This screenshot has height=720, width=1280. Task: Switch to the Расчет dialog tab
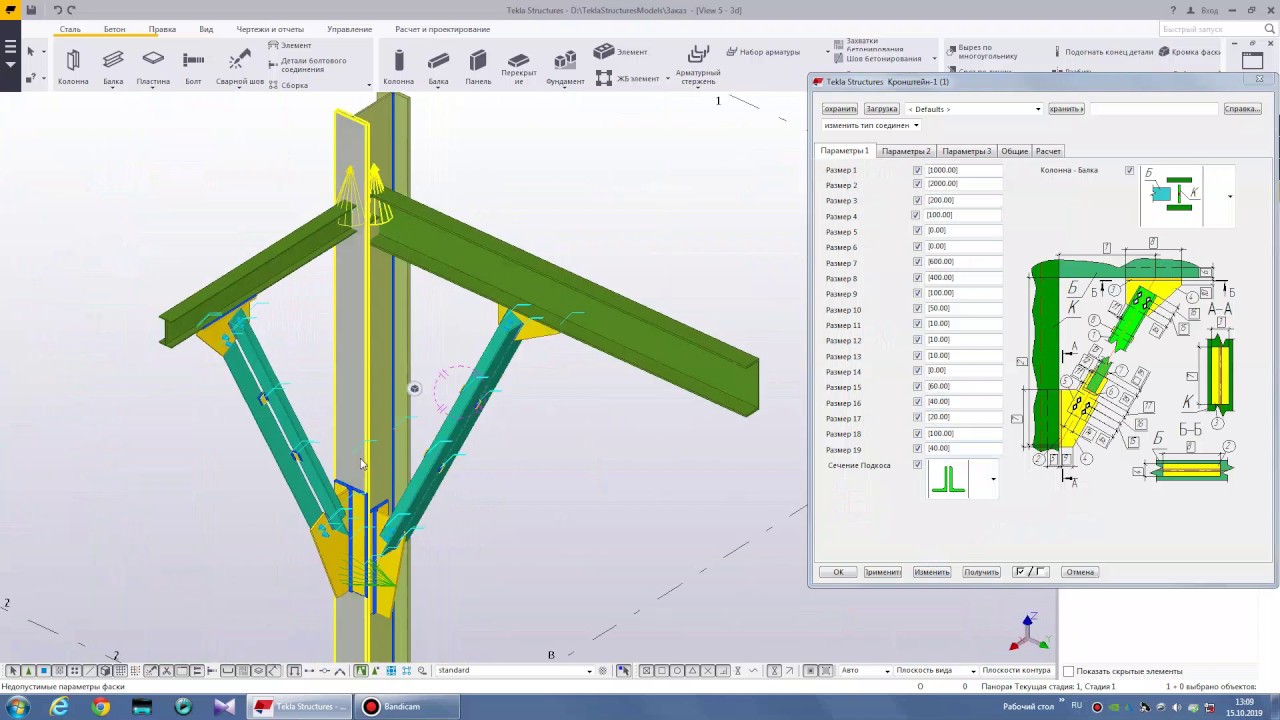tap(1048, 151)
